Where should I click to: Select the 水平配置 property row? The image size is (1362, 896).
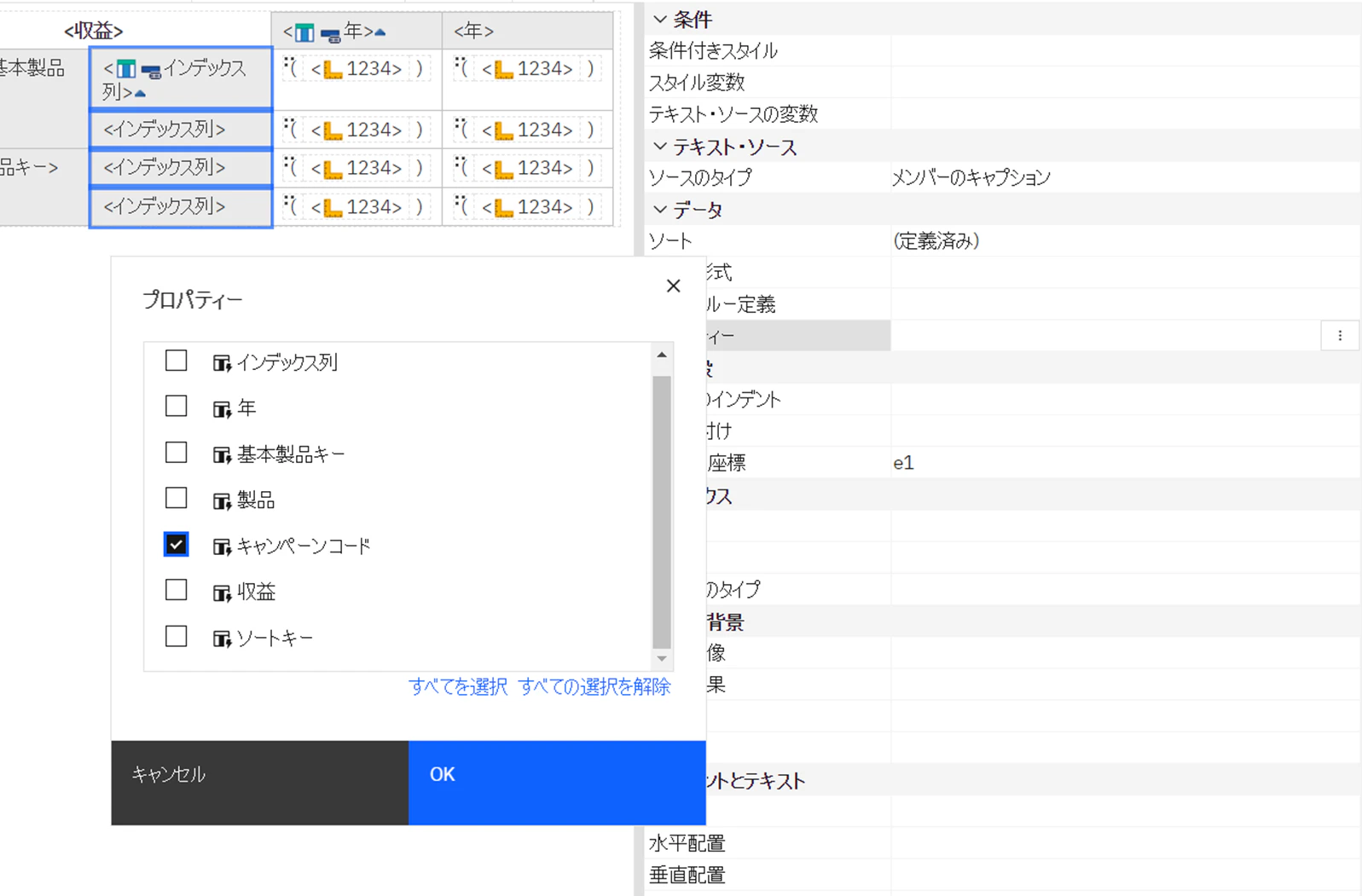[1004, 843]
